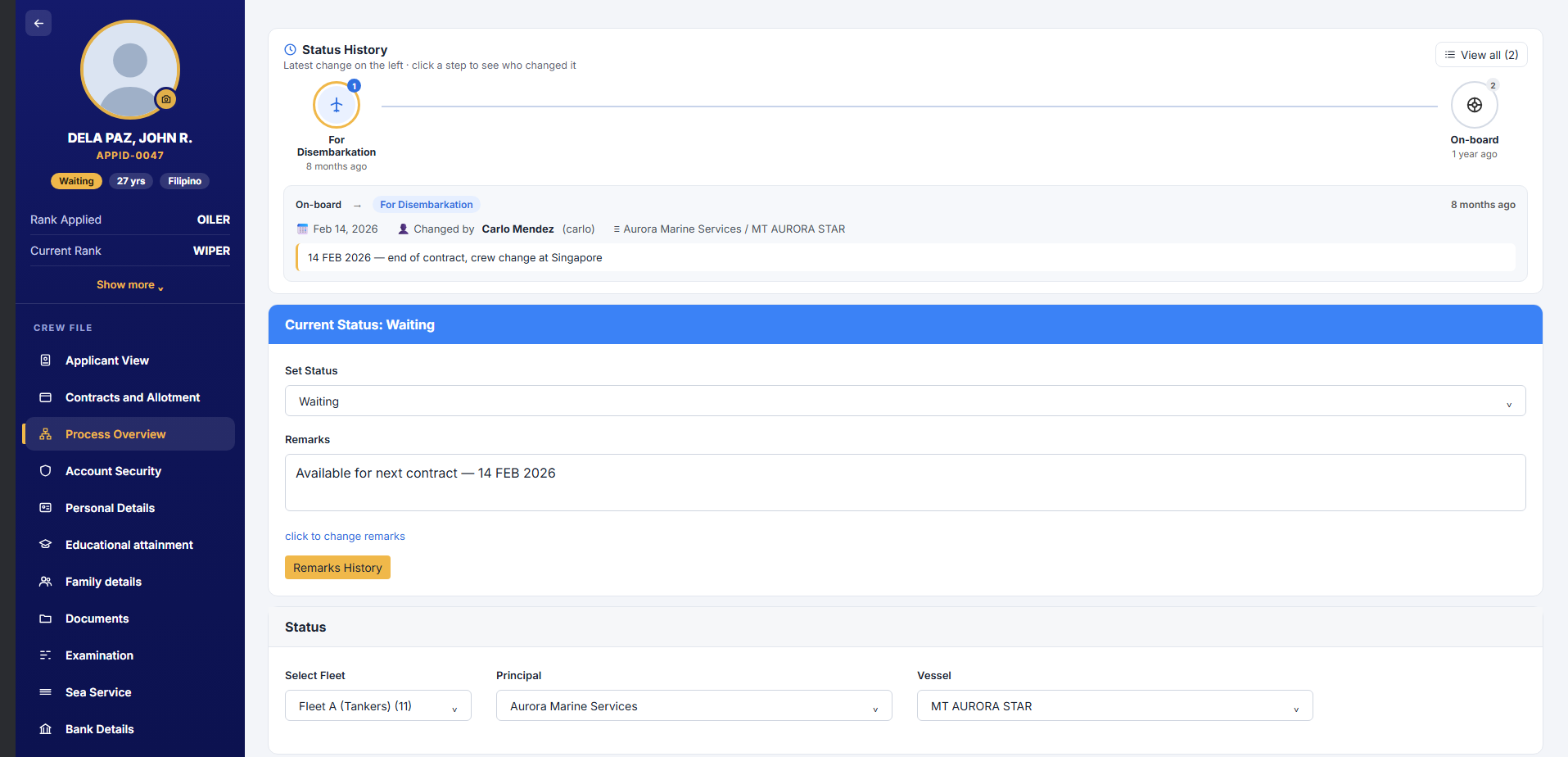Open the Examination menu item
This screenshot has height=757, width=1568.
click(x=130, y=655)
